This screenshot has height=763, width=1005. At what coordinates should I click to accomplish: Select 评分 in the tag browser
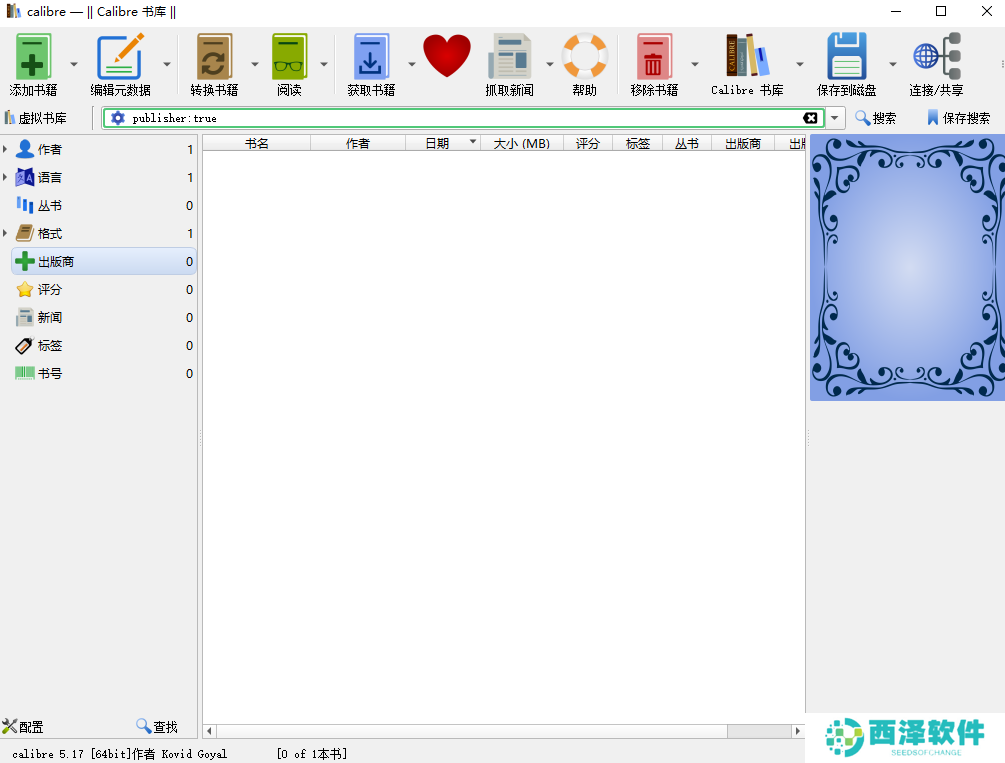pyautogui.click(x=104, y=289)
